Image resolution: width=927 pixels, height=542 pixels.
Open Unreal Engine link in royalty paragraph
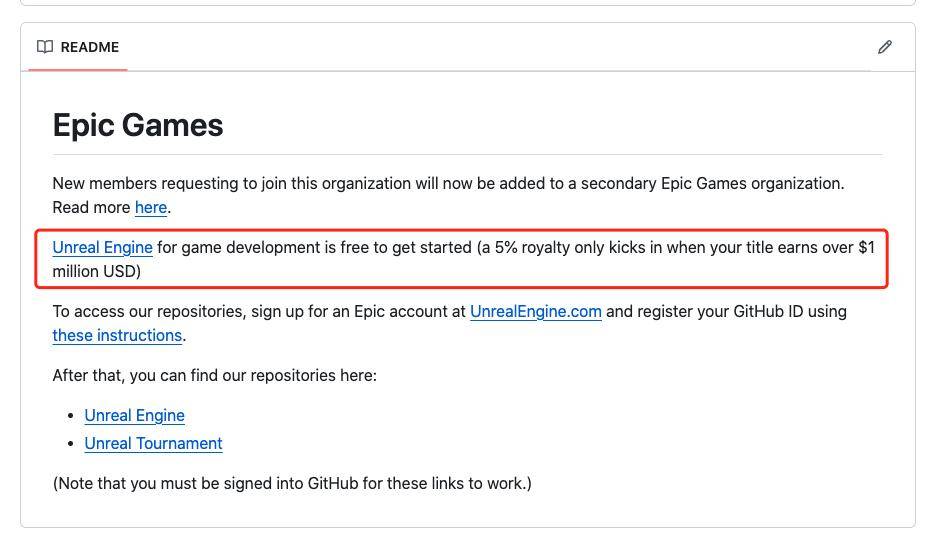click(x=102, y=248)
